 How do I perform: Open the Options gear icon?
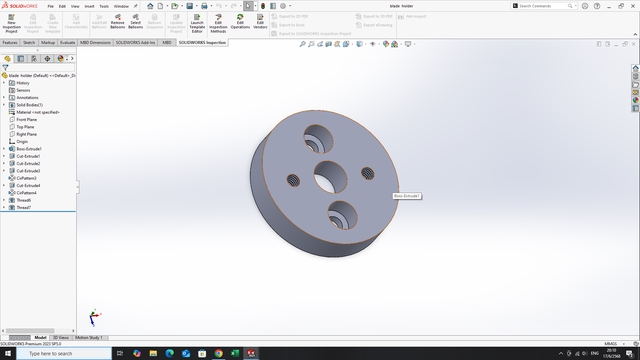point(283,6)
